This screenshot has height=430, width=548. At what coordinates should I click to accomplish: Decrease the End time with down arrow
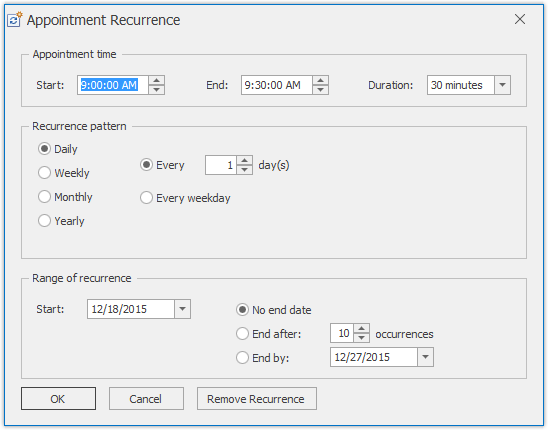[320, 89]
